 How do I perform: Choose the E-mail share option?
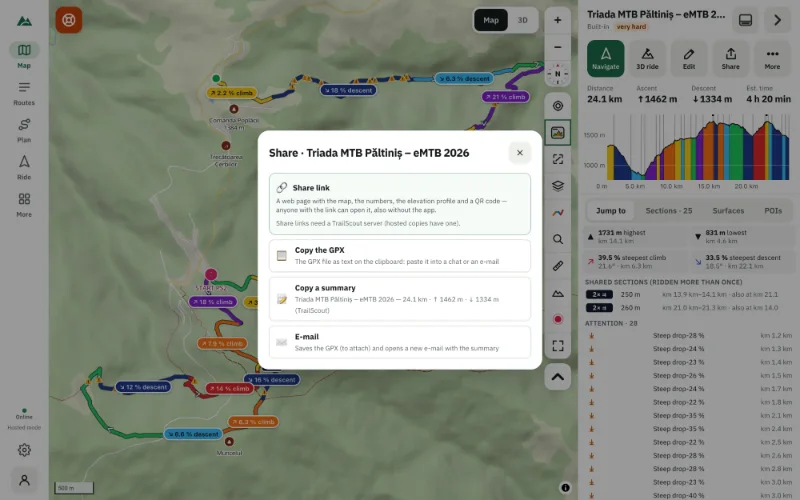pyautogui.click(x=399, y=342)
